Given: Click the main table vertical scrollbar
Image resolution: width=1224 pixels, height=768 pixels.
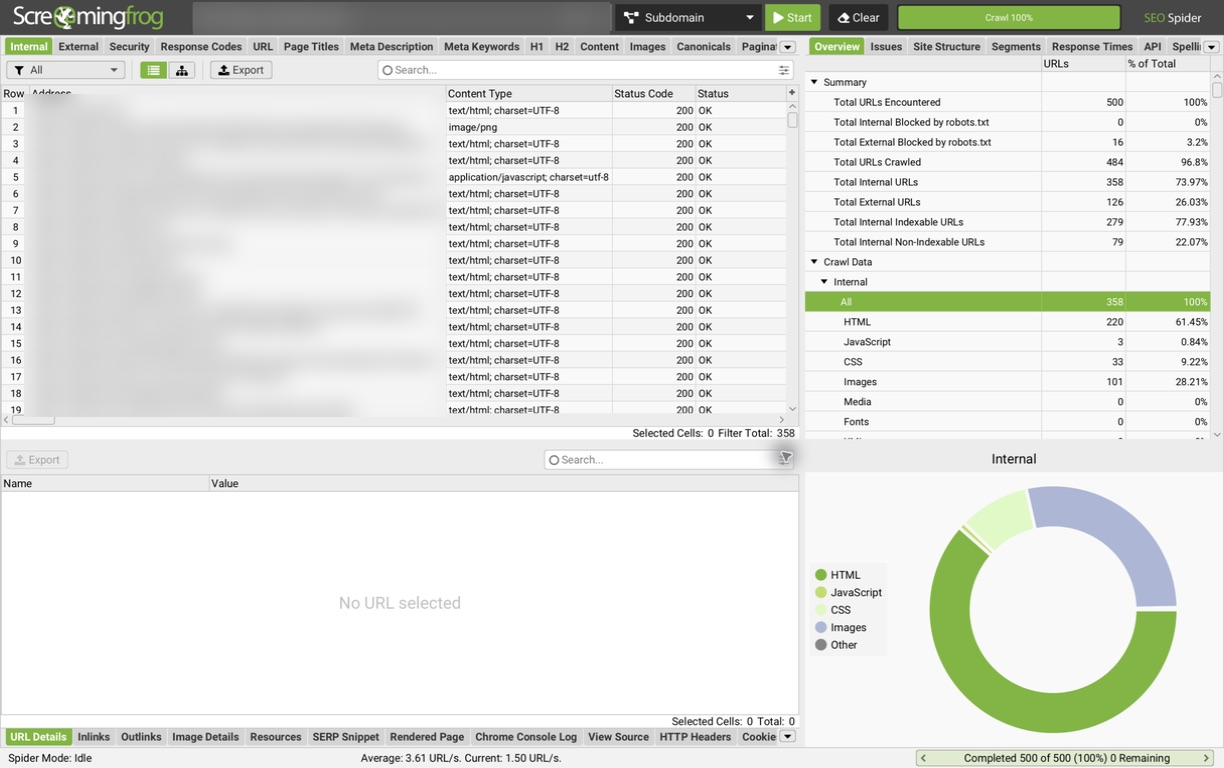Looking at the screenshot, I should pyautogui.click(x=792, y=120).
